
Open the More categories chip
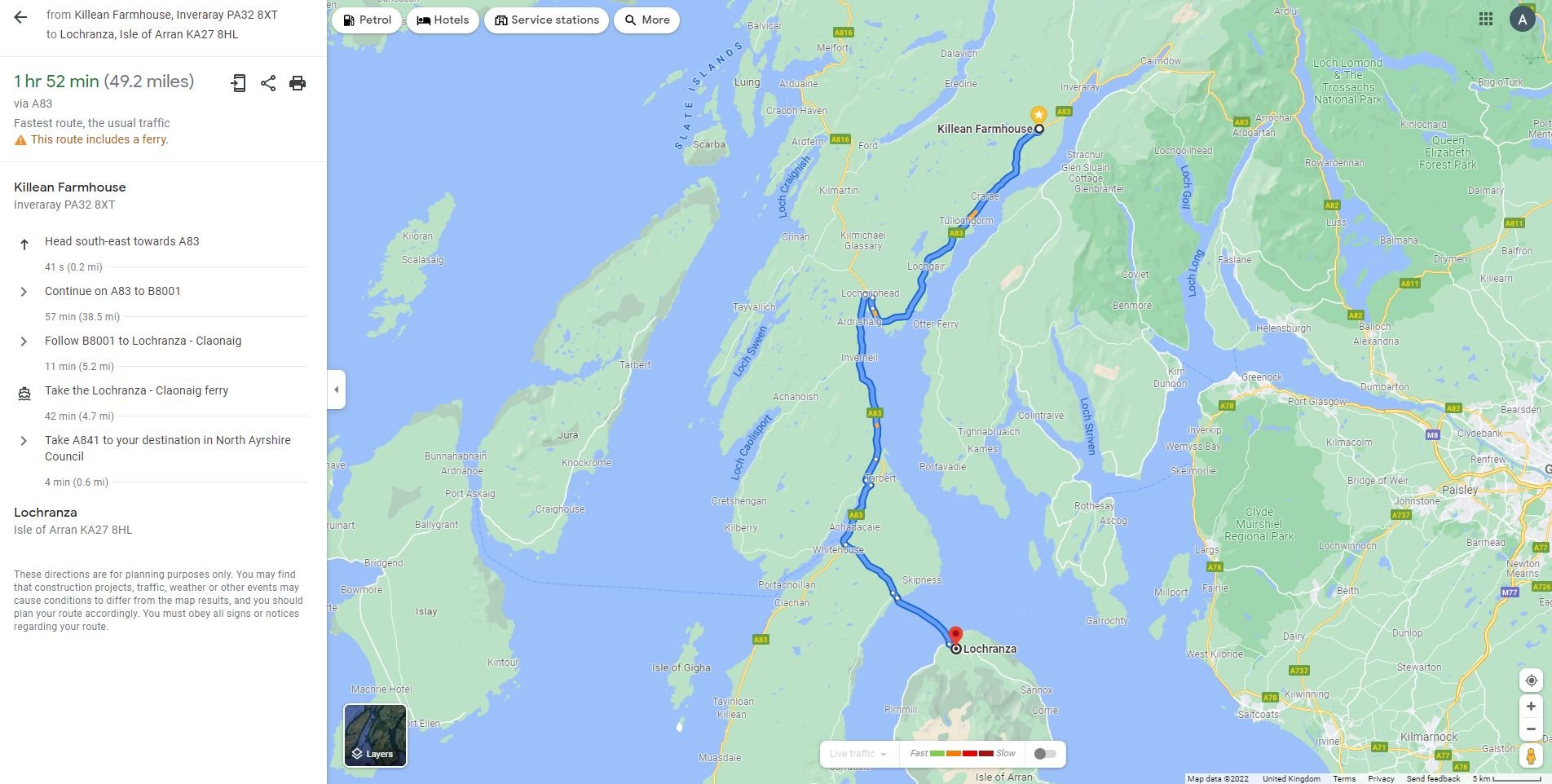[647, 20]
